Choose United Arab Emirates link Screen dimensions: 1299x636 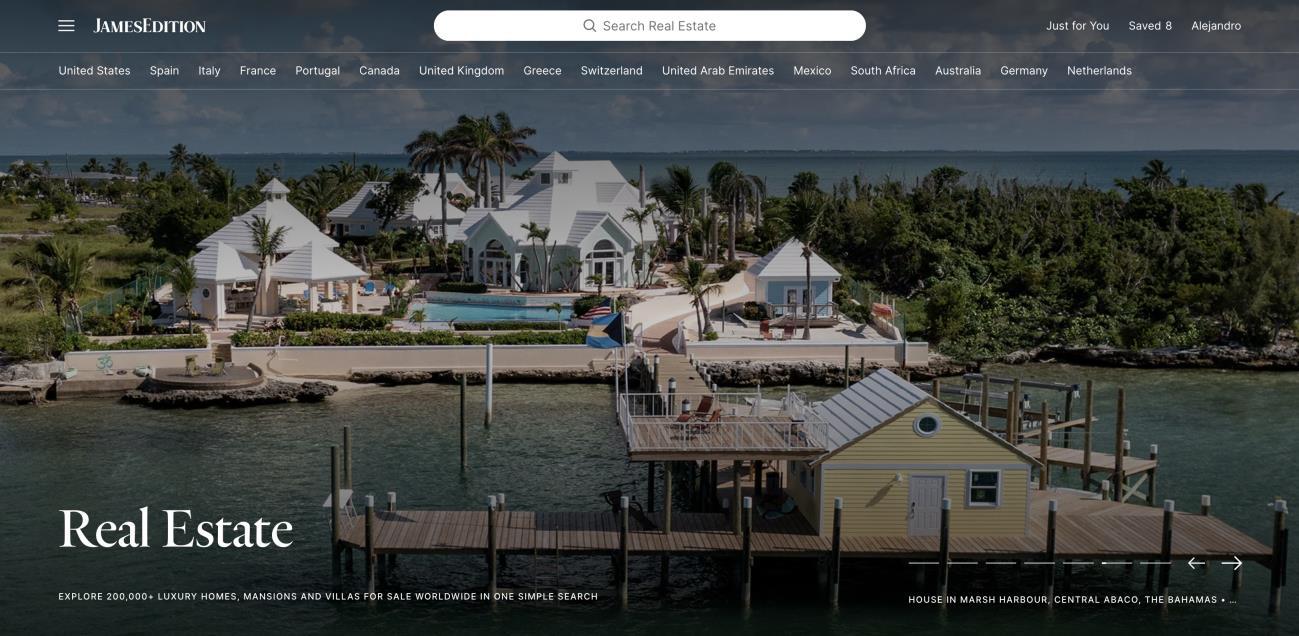[x=718, y=71]
